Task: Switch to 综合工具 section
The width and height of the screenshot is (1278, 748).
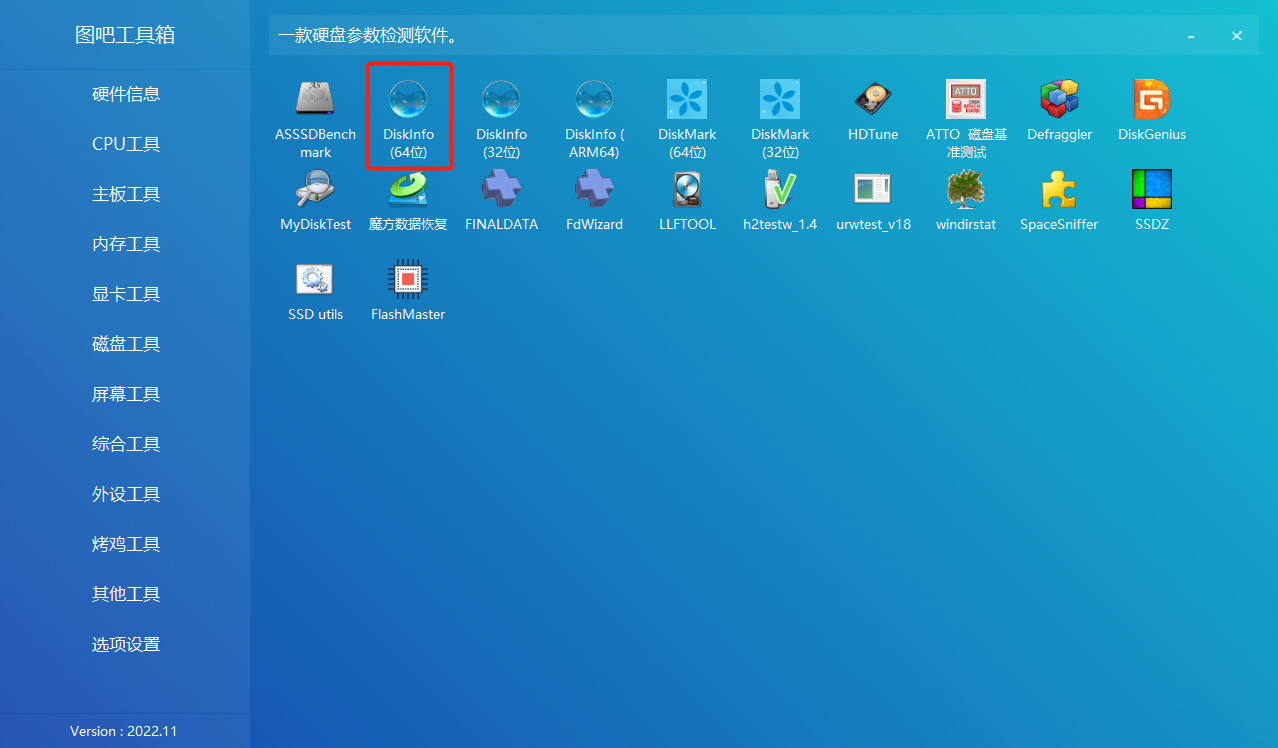Action: coord(125,444)
